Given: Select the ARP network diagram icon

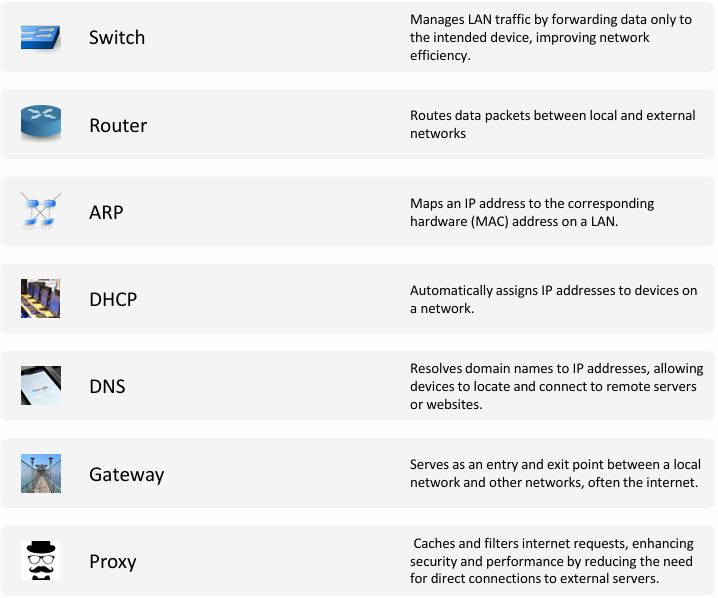Looking at the screenshot, I should [x=41, y=211].
